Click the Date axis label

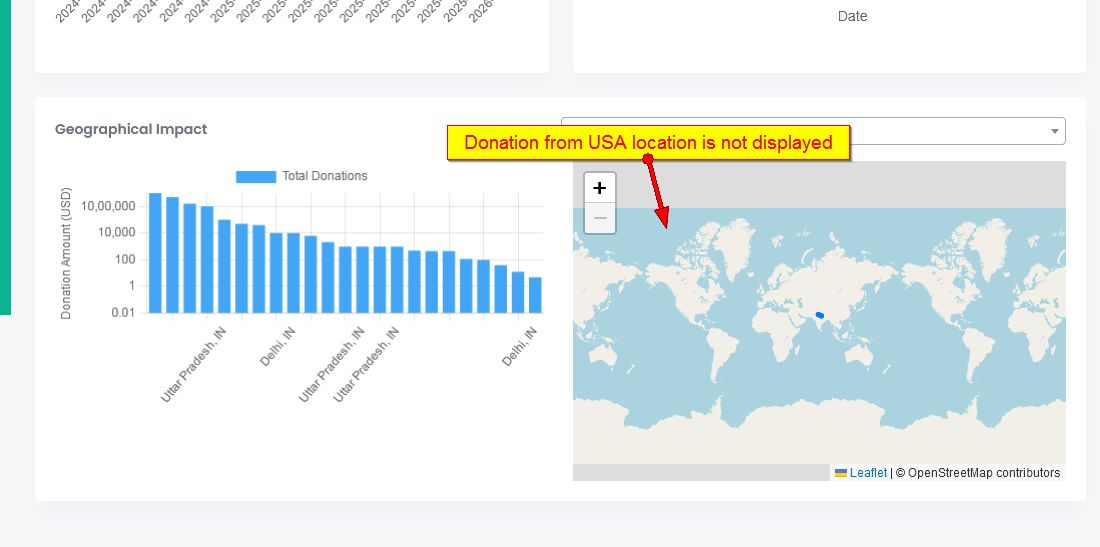[852, 16]
